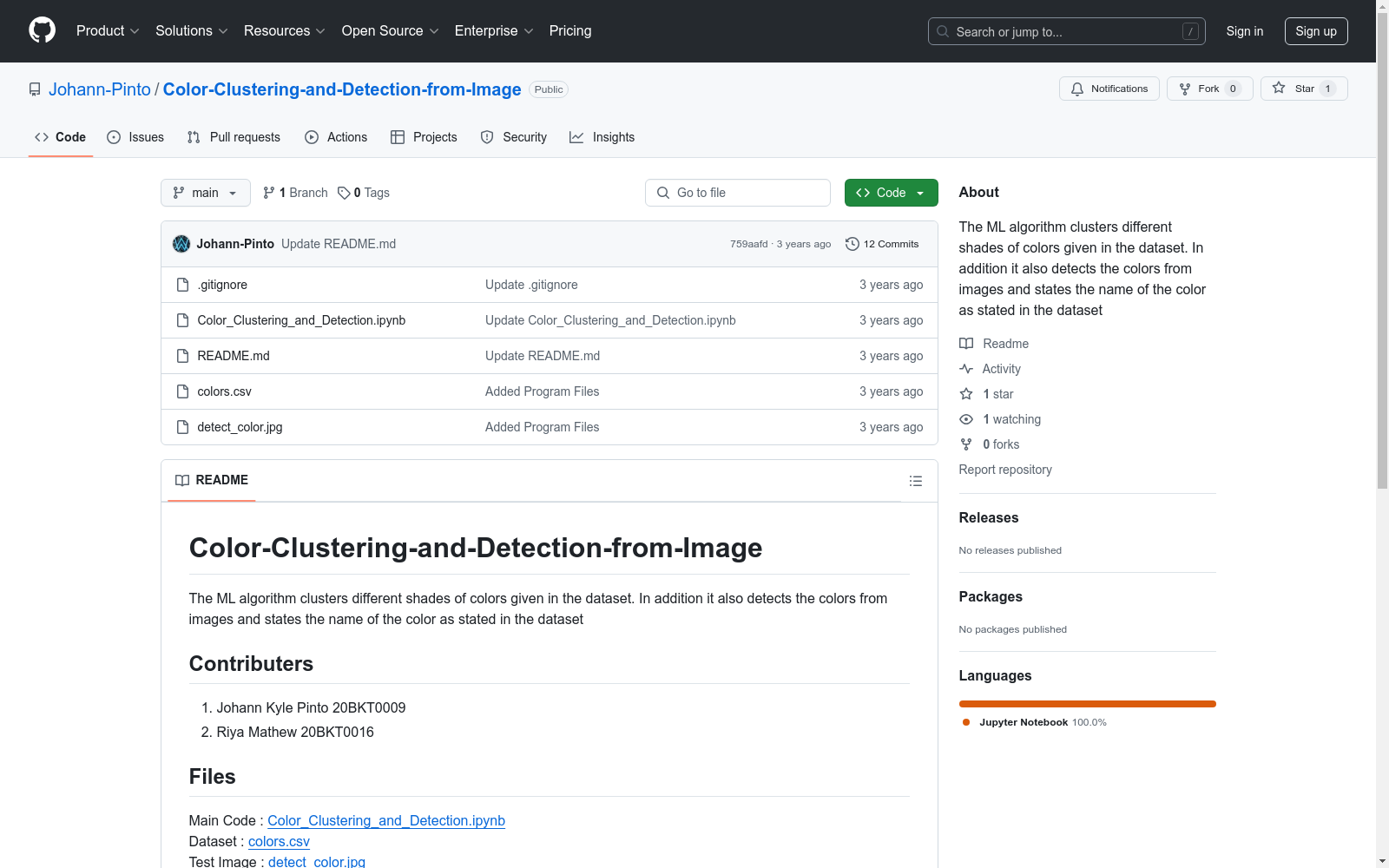This screenshot has width=1389, height=868.
Task: Click the Notifications bell button
Action: pyautogui.click(x=1109, y=89)
